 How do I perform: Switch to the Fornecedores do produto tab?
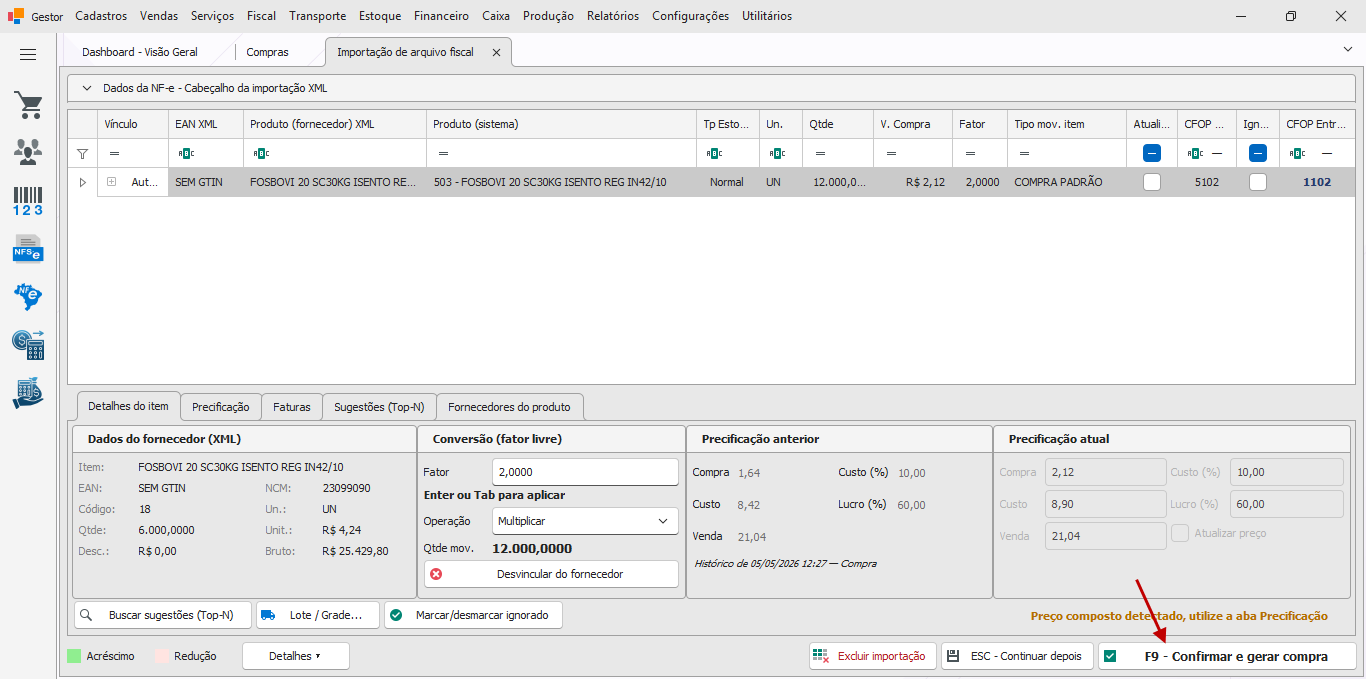pos(510,407)
